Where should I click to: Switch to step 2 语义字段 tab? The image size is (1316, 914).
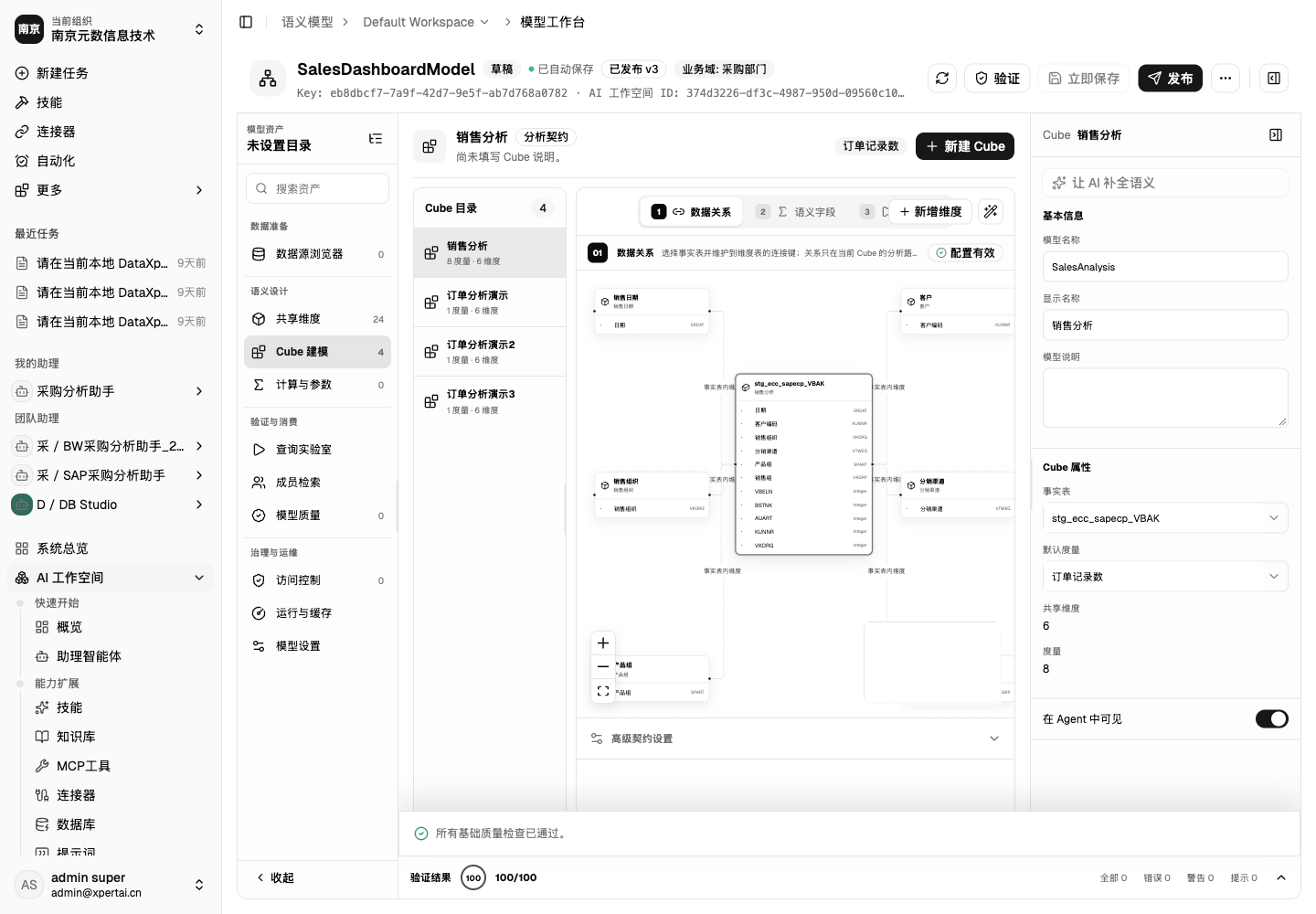pyautogui.click(x=796, y=212)
